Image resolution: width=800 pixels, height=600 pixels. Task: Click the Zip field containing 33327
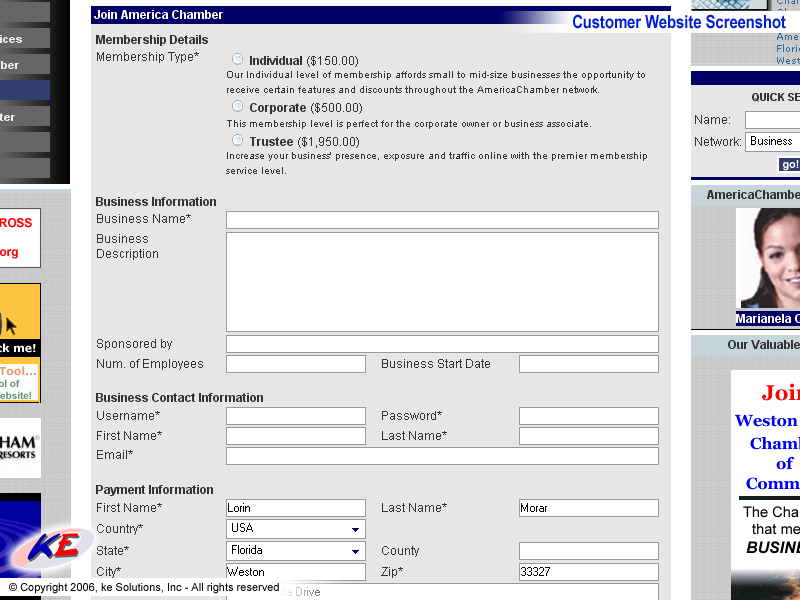coord(589,572)
